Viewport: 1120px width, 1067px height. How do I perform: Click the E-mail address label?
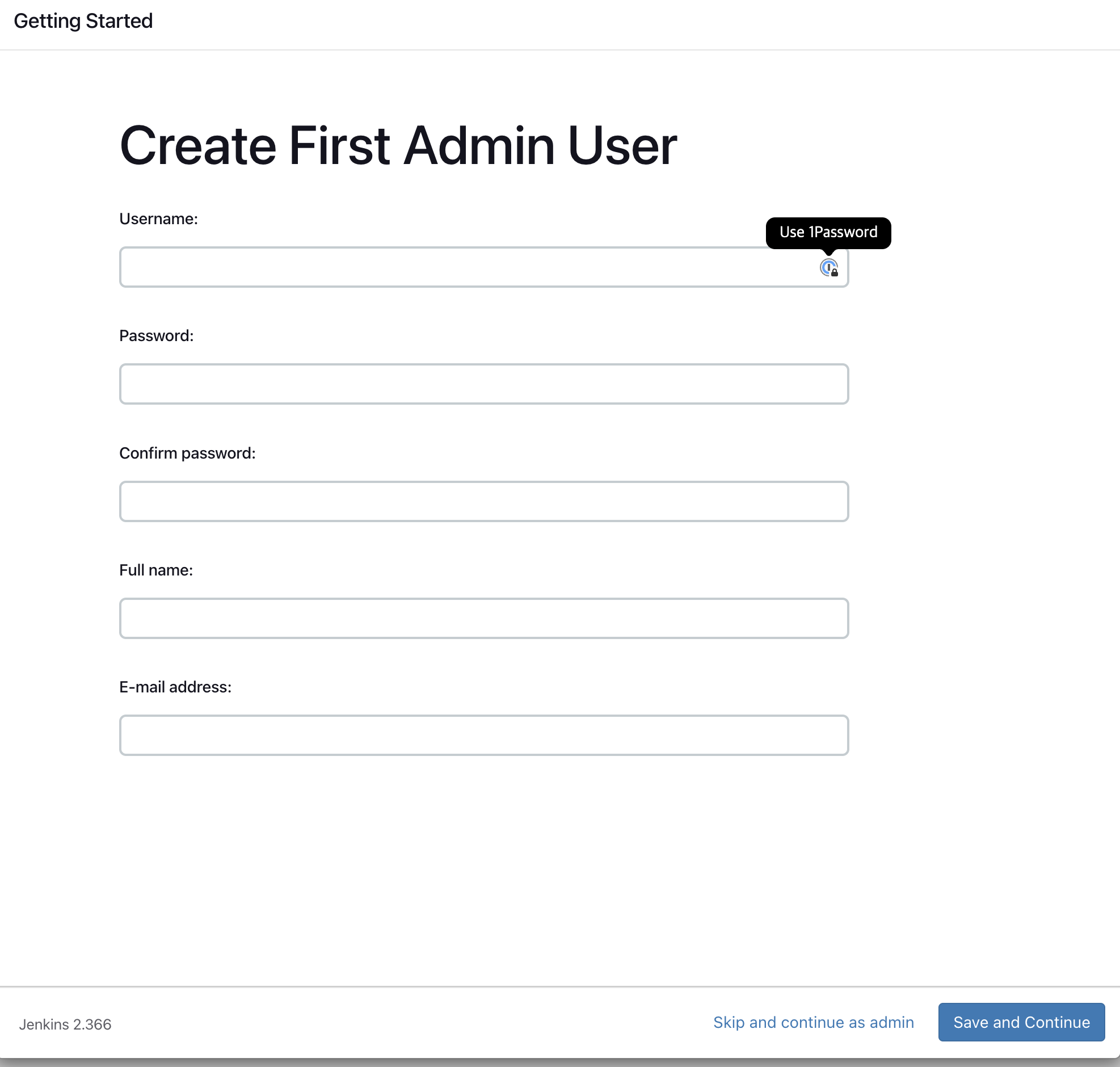175,687
